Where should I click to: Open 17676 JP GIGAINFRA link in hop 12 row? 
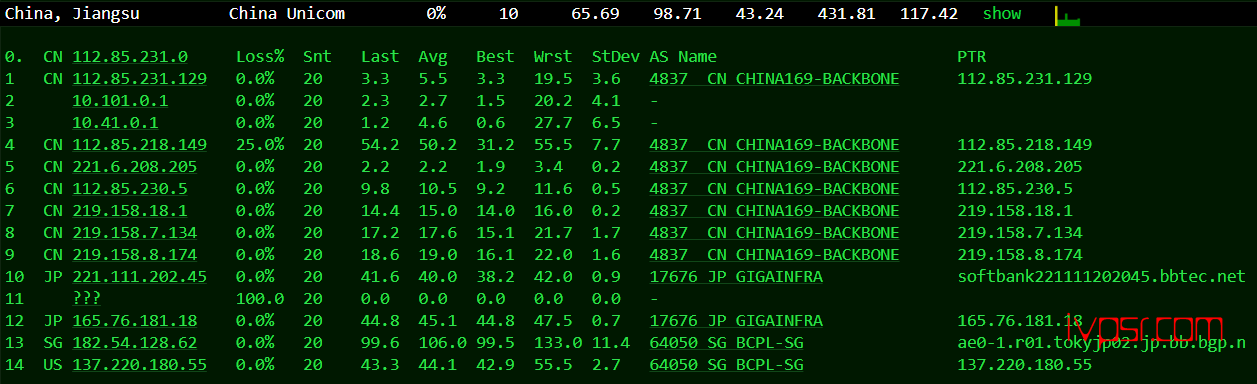tap(736, 321)
